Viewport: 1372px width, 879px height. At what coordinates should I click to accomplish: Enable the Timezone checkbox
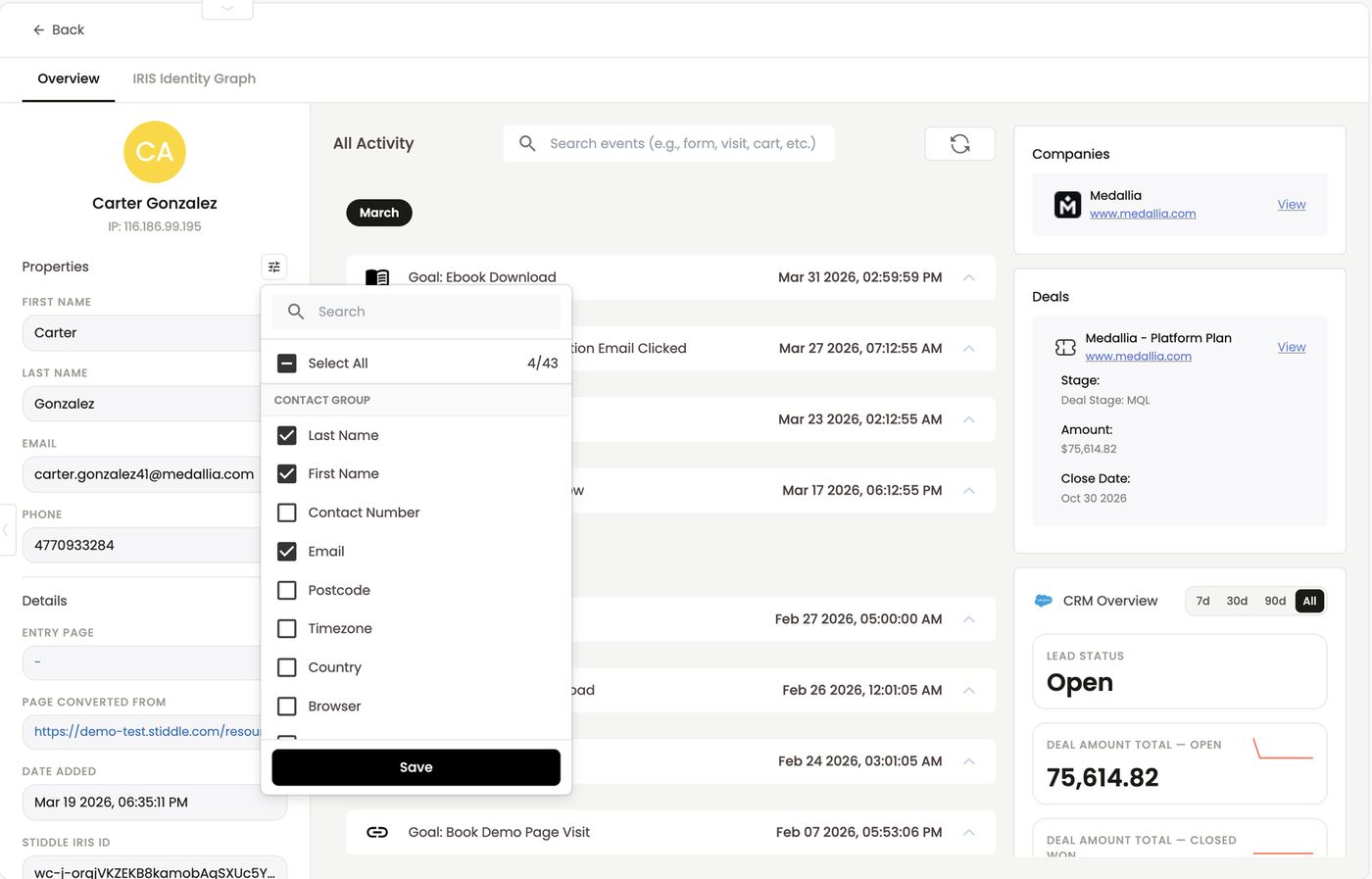click(x=287, y=628)
